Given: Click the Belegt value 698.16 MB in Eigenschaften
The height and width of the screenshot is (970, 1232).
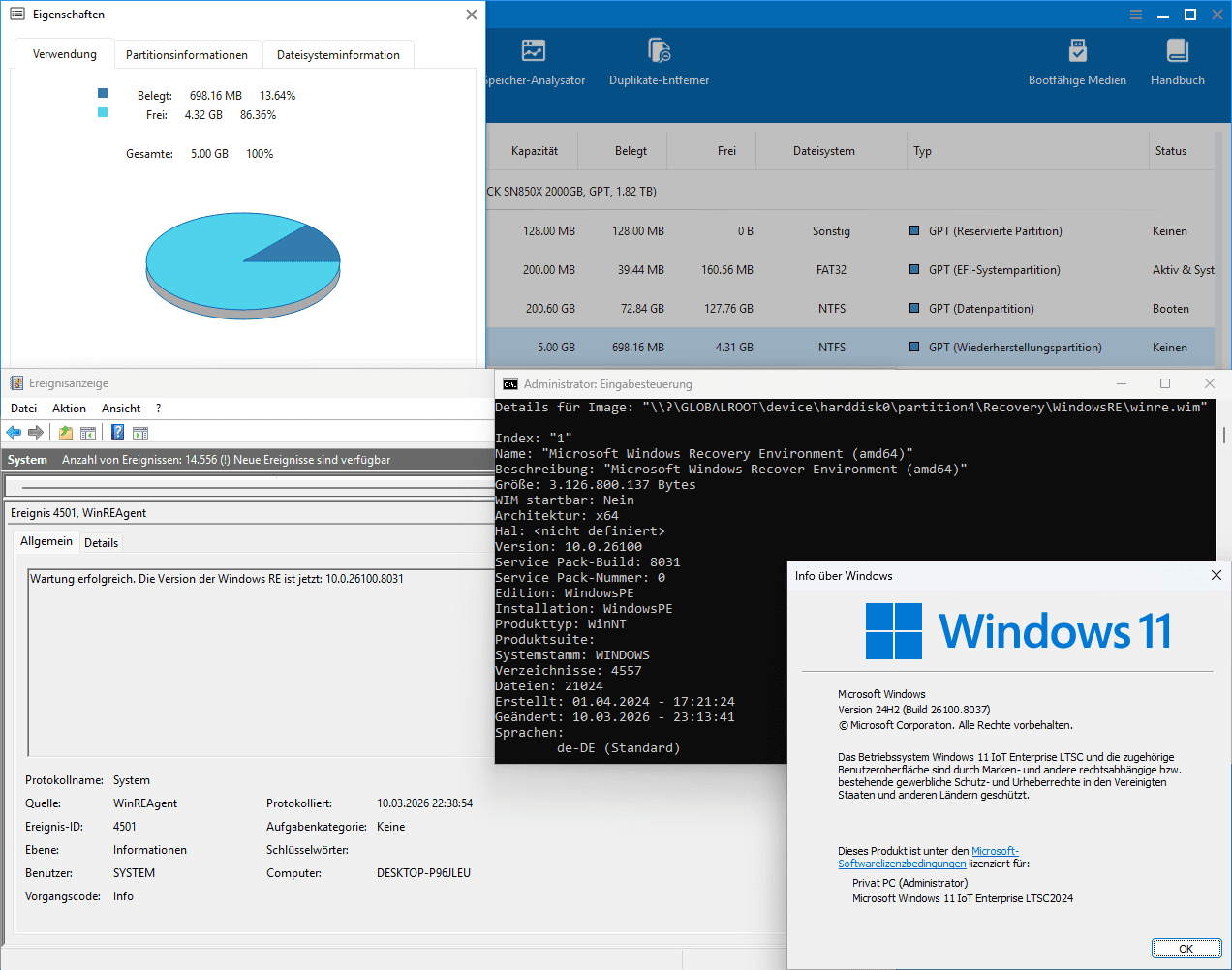Looking at the screenshot, I should tap(216, 96).
